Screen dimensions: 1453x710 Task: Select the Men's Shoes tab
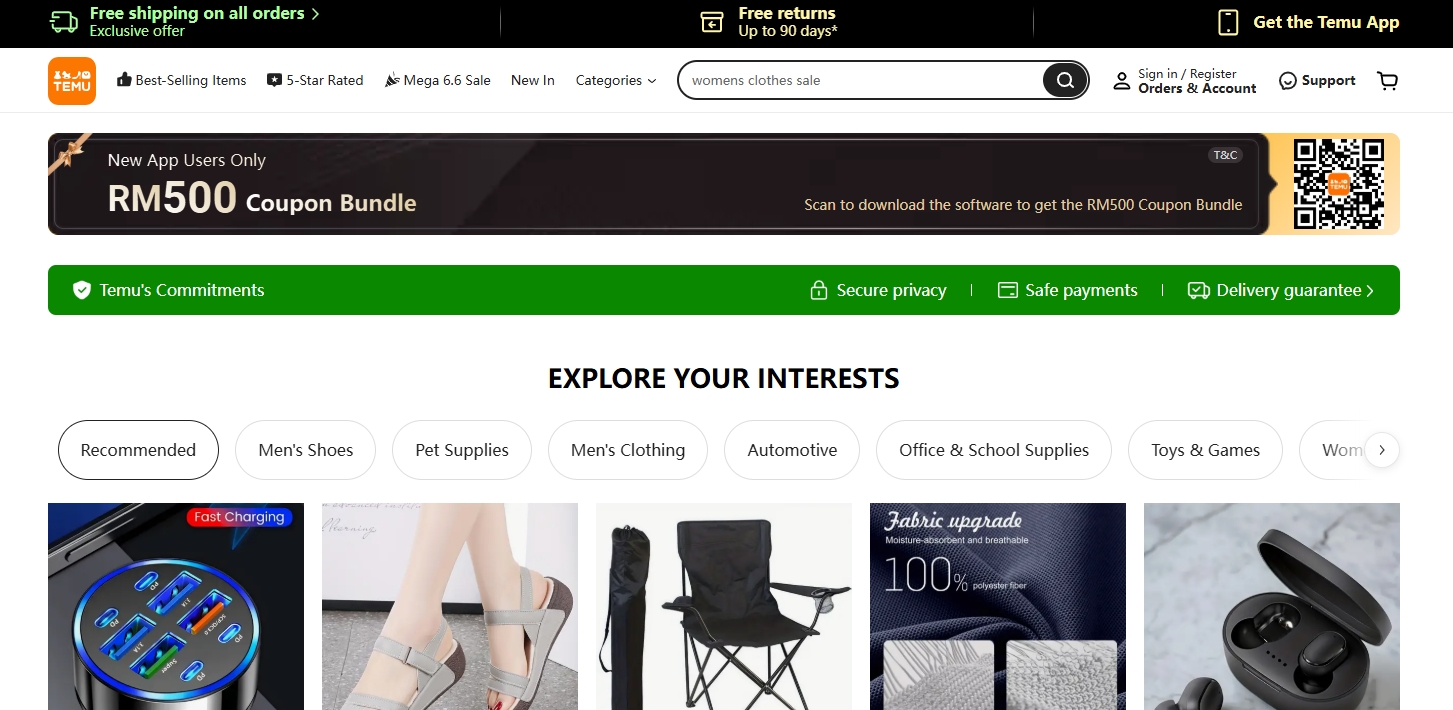coord(306,450)
